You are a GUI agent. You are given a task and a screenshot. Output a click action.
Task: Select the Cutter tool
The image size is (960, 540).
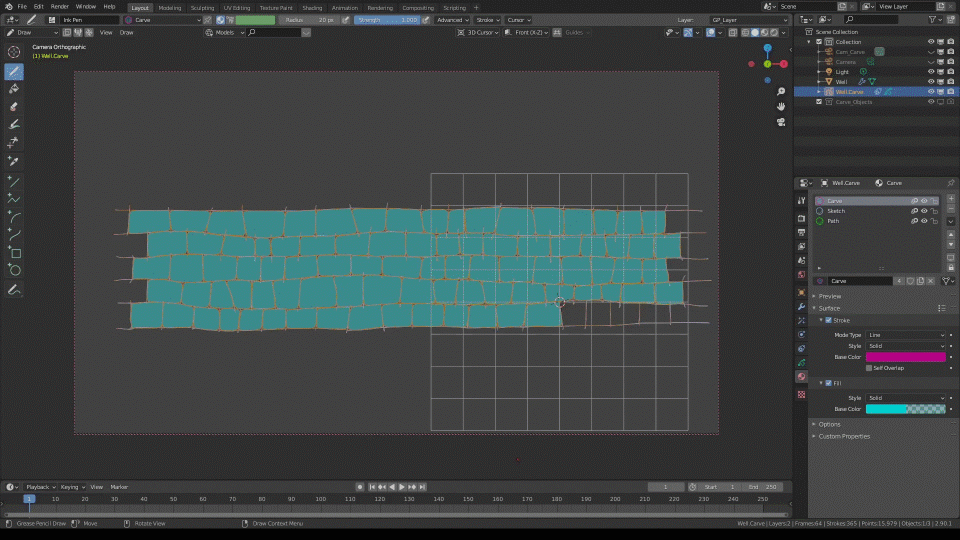click(14, 142)
